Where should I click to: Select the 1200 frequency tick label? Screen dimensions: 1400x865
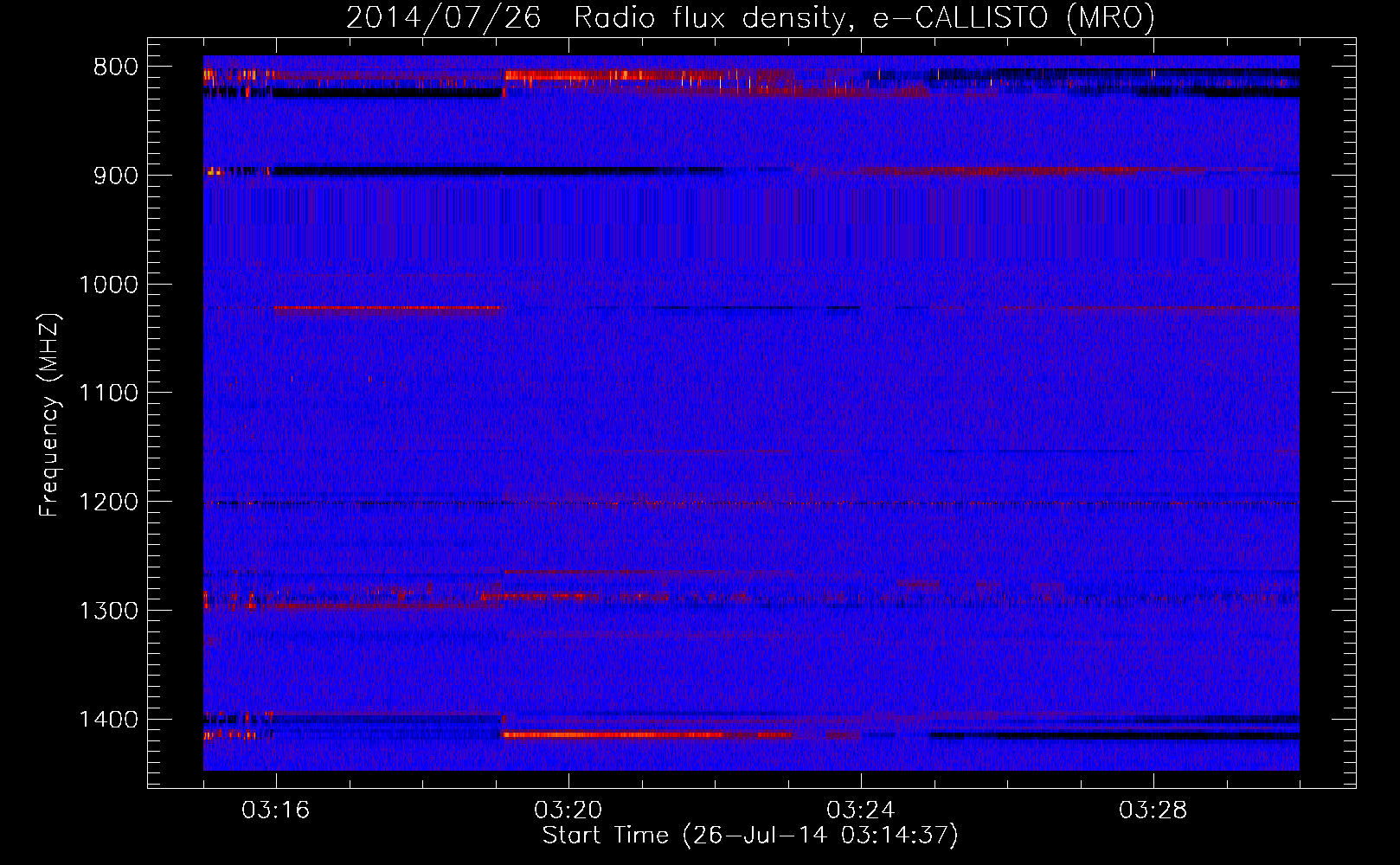click(x=108, y=503)
